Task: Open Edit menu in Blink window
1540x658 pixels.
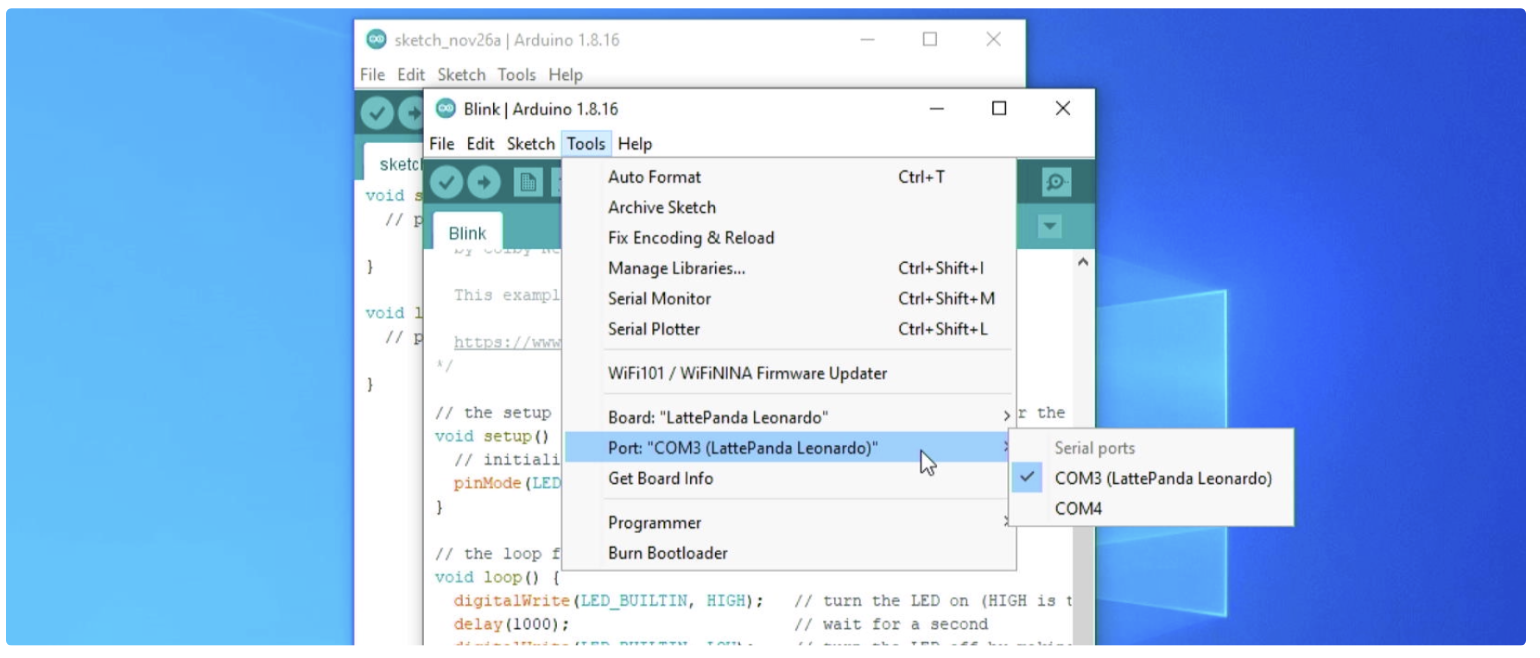Action: 480,144
